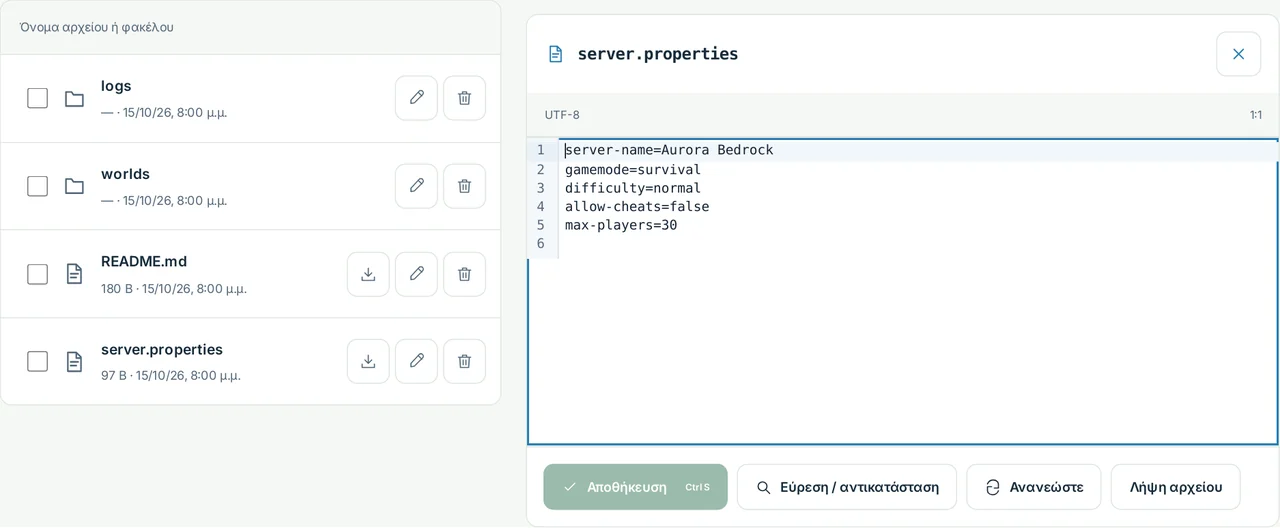Select the logs folder checkbox

coord(37,98)
